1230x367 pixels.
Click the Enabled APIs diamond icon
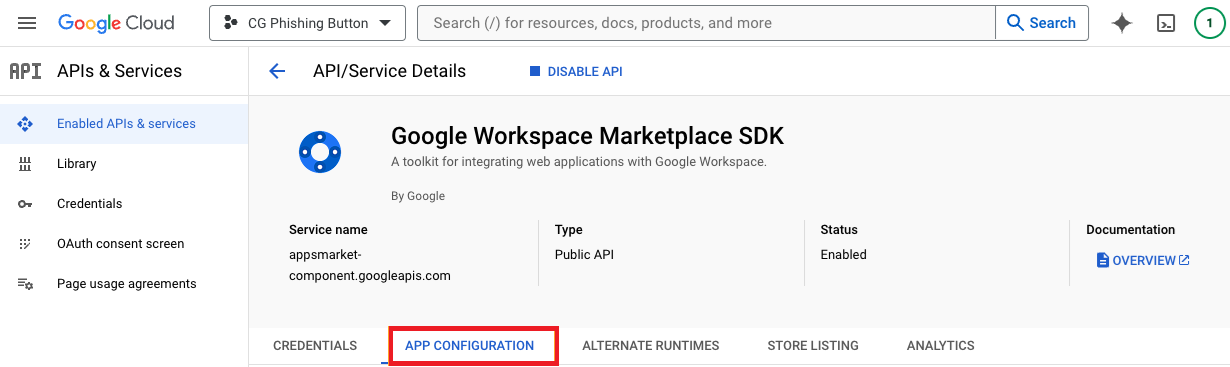tap(25, 124)
